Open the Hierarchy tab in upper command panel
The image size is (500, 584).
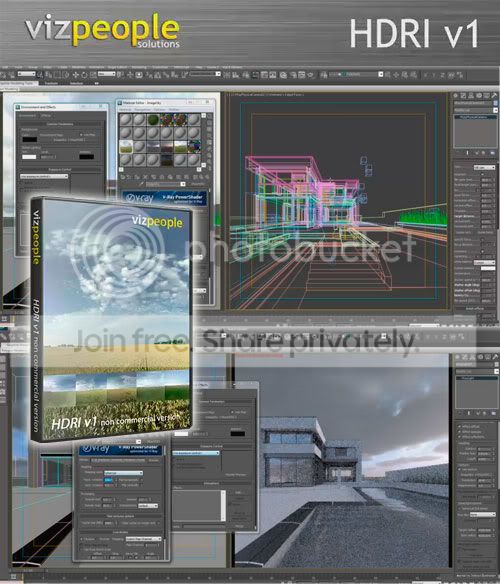[x=472, y=95]
